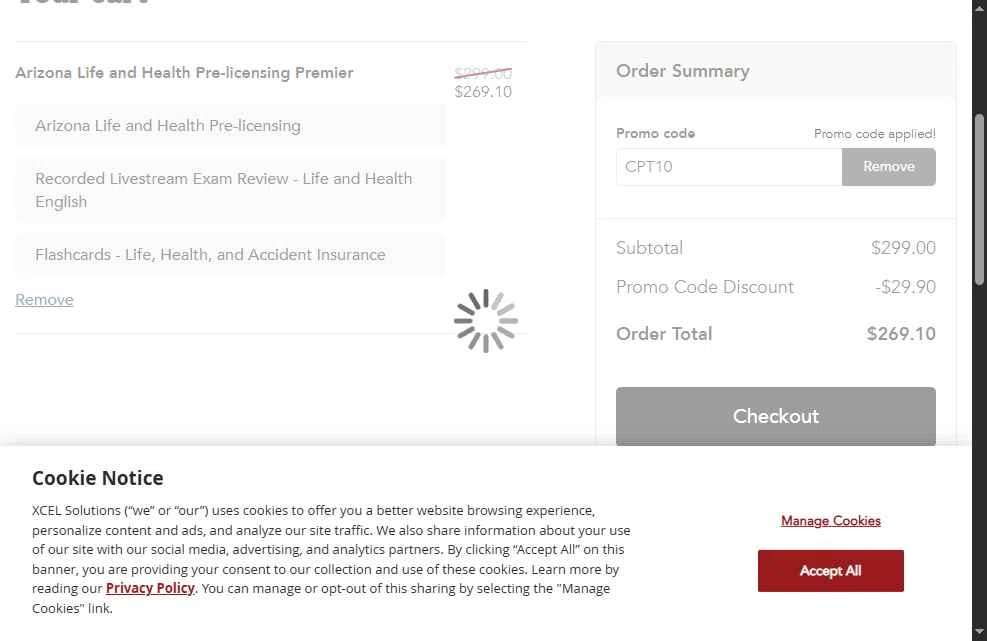Focus the promo code input field
Screen dimensions: 987x641
tap(729, 167)
